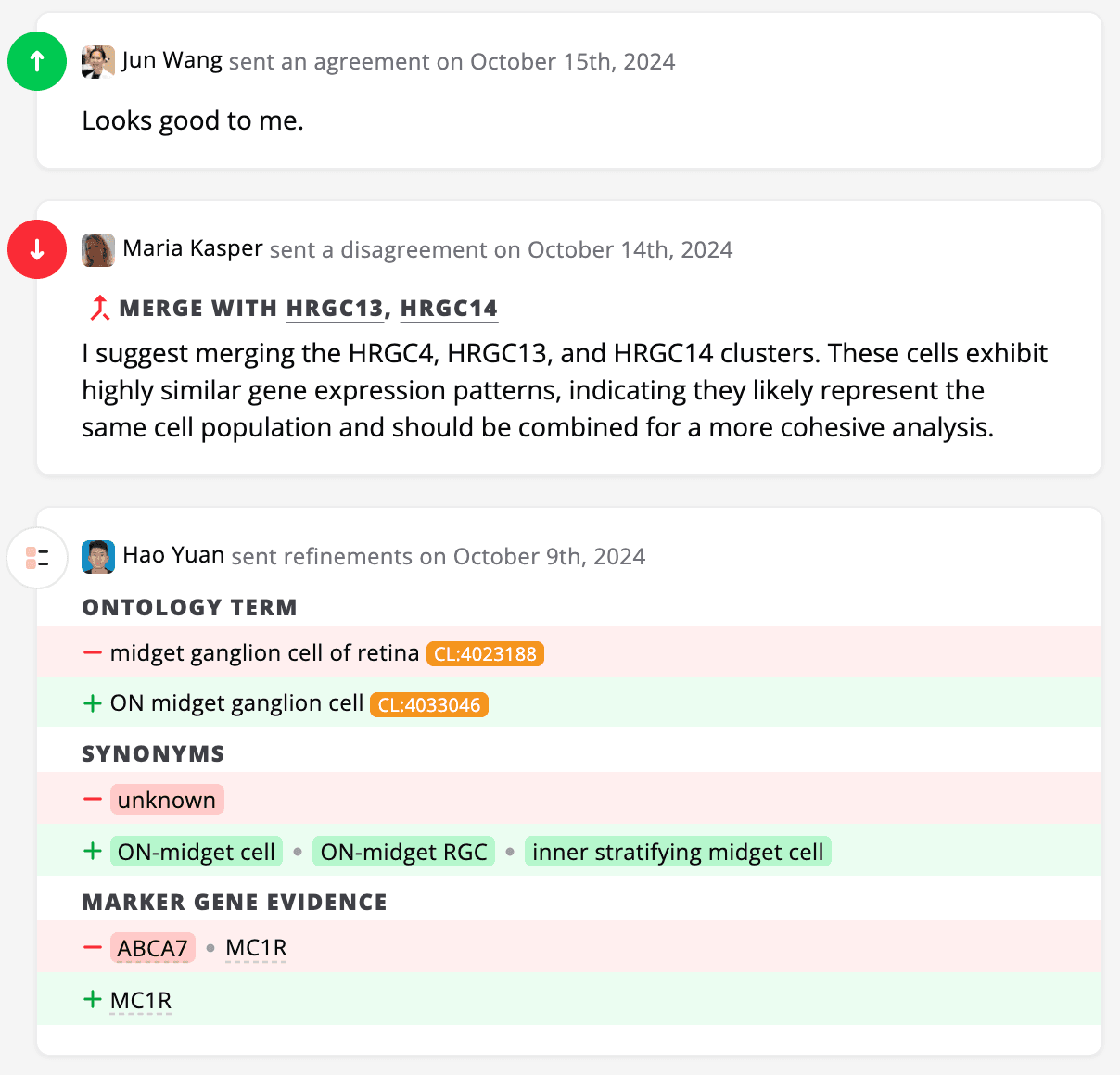Open Maria Kasper's profile picture

tap(98, 250)
